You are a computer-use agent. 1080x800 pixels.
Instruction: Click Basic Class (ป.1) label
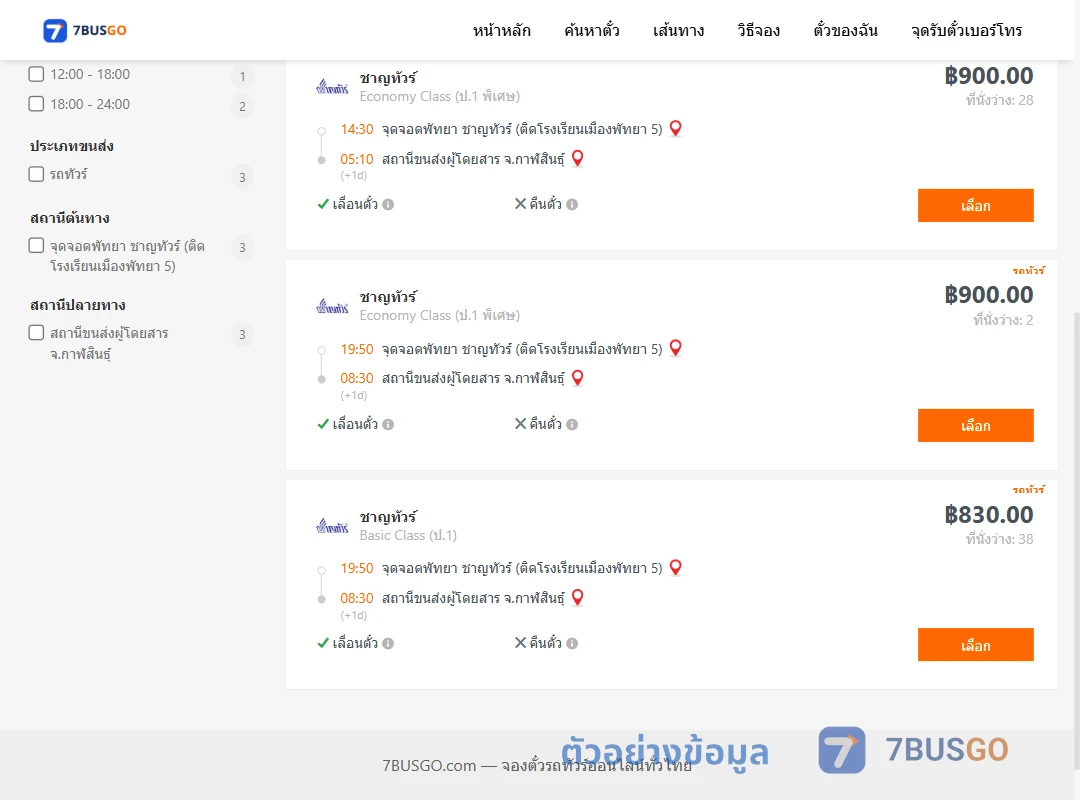pos(408,535)
